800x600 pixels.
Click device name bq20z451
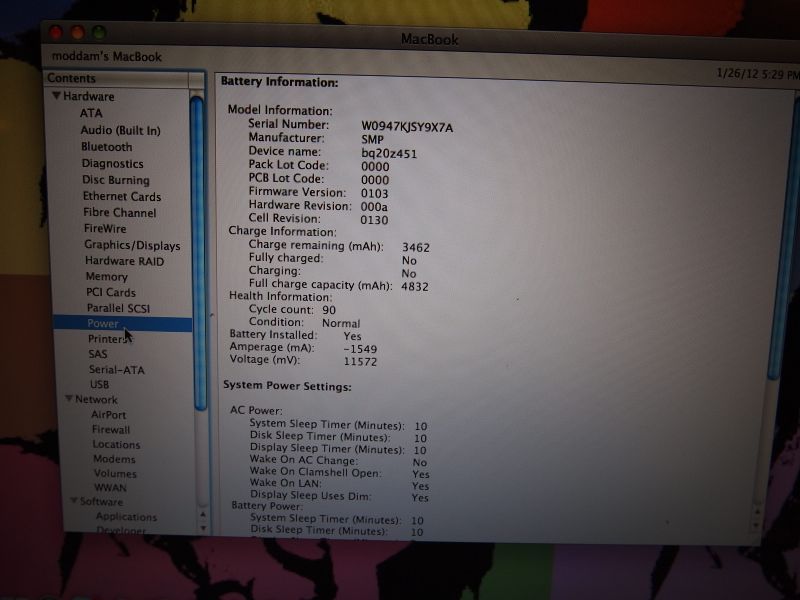389,154
